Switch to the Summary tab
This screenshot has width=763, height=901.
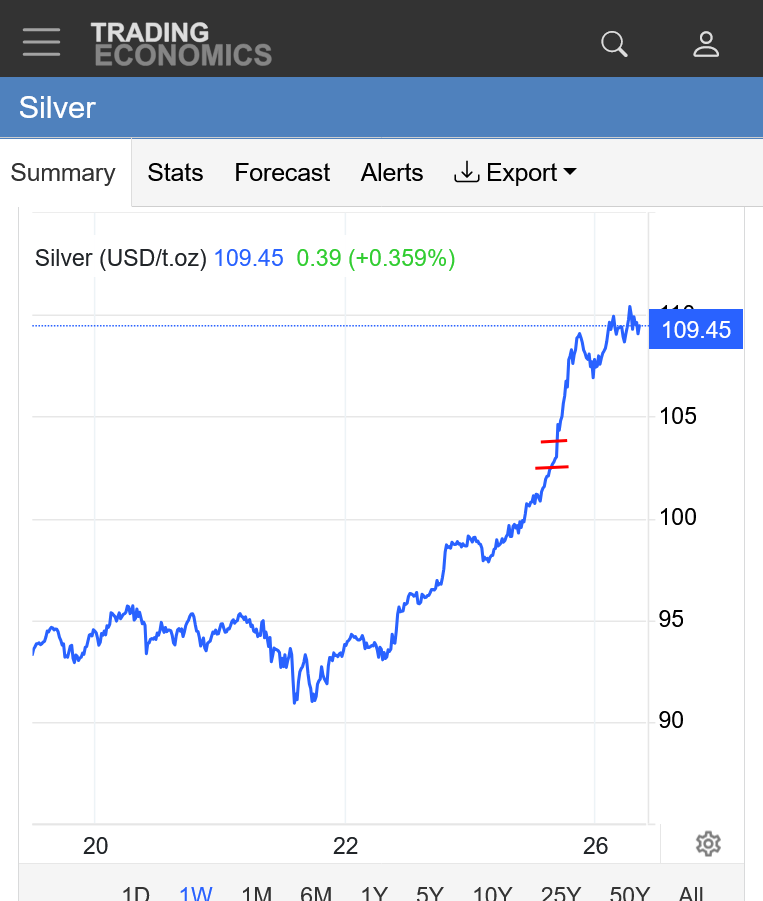(63, 173)
